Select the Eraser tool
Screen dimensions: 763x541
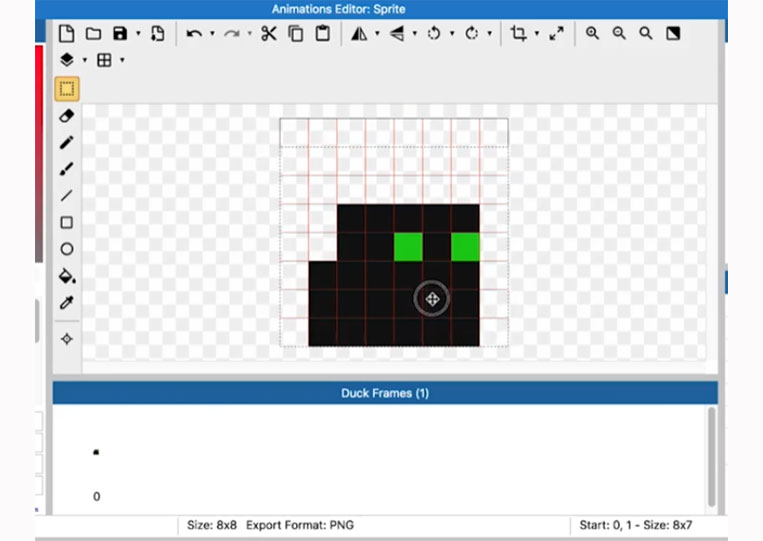(67, 116)
